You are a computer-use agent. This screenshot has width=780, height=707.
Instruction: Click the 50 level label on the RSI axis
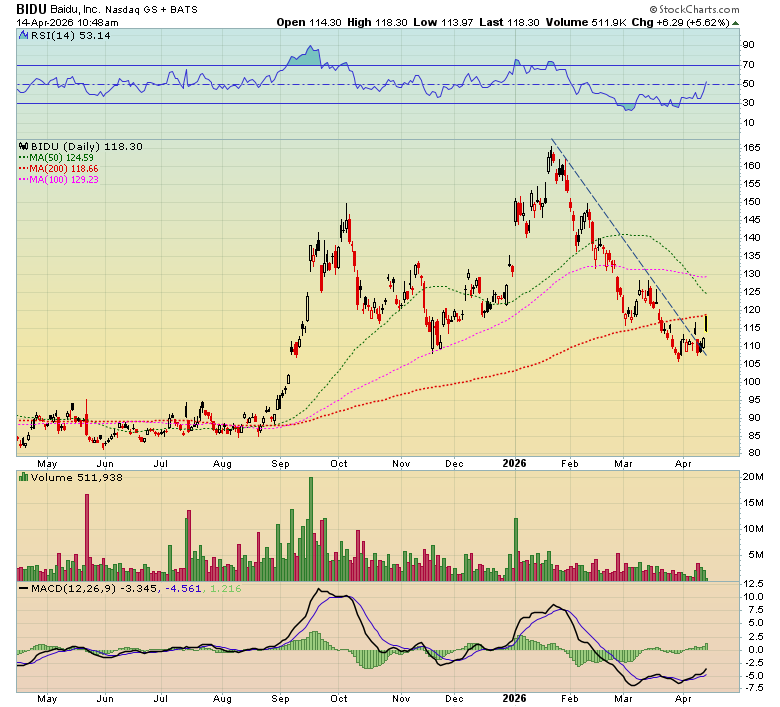(748, 84)
